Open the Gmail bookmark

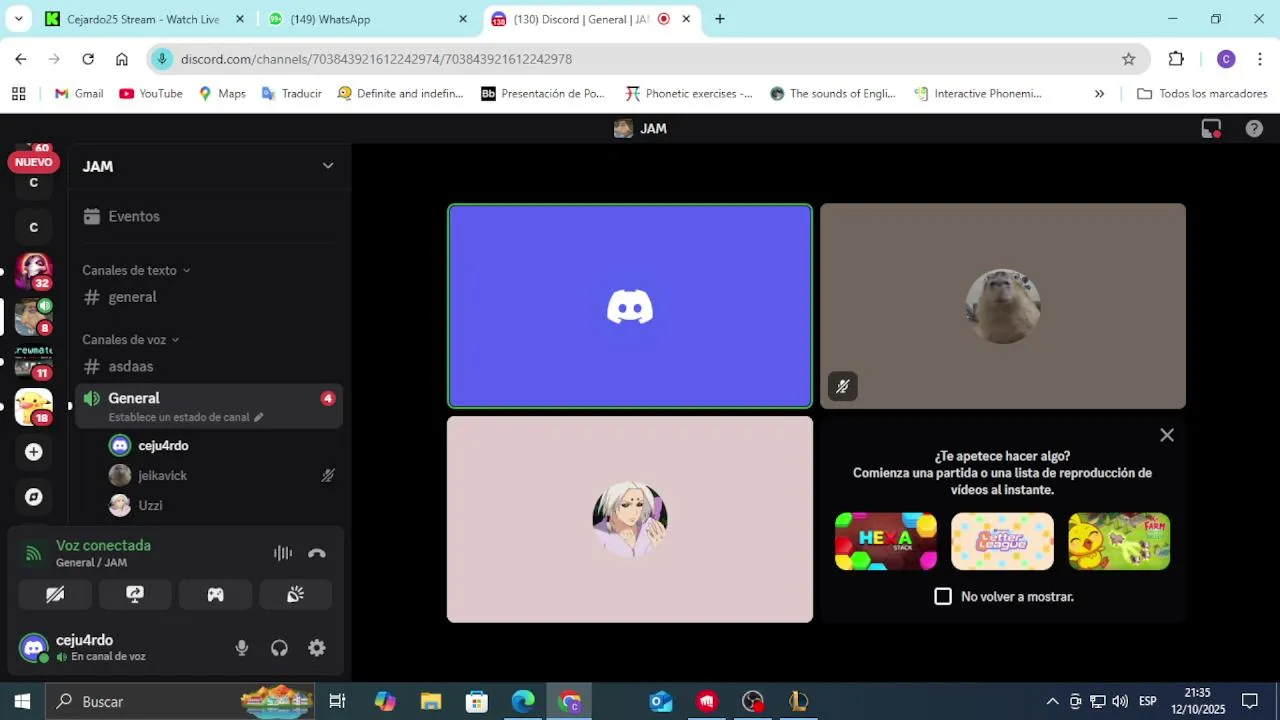click(79, 93)
